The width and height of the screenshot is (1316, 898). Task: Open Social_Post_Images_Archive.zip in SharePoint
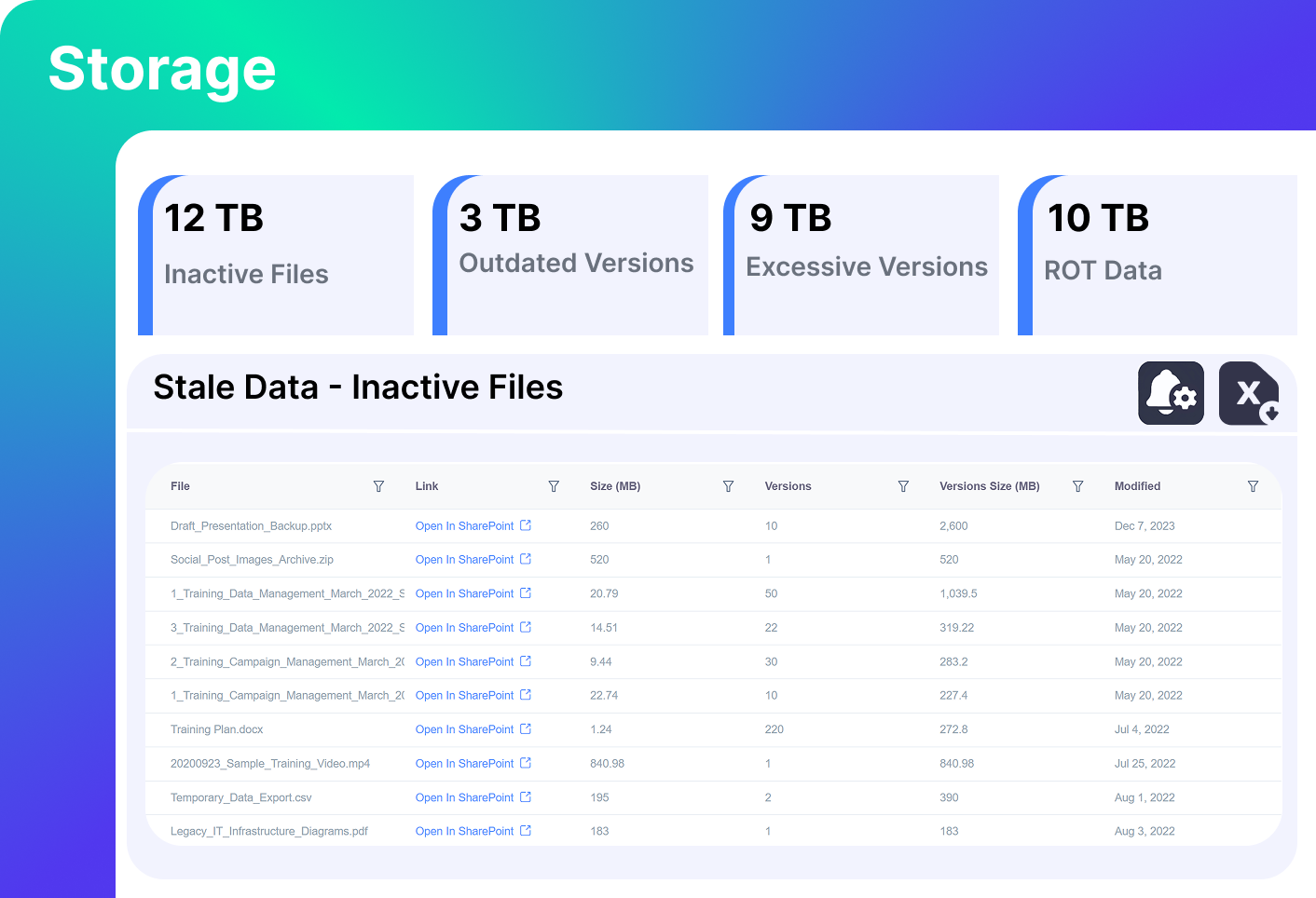pos(463,559)
